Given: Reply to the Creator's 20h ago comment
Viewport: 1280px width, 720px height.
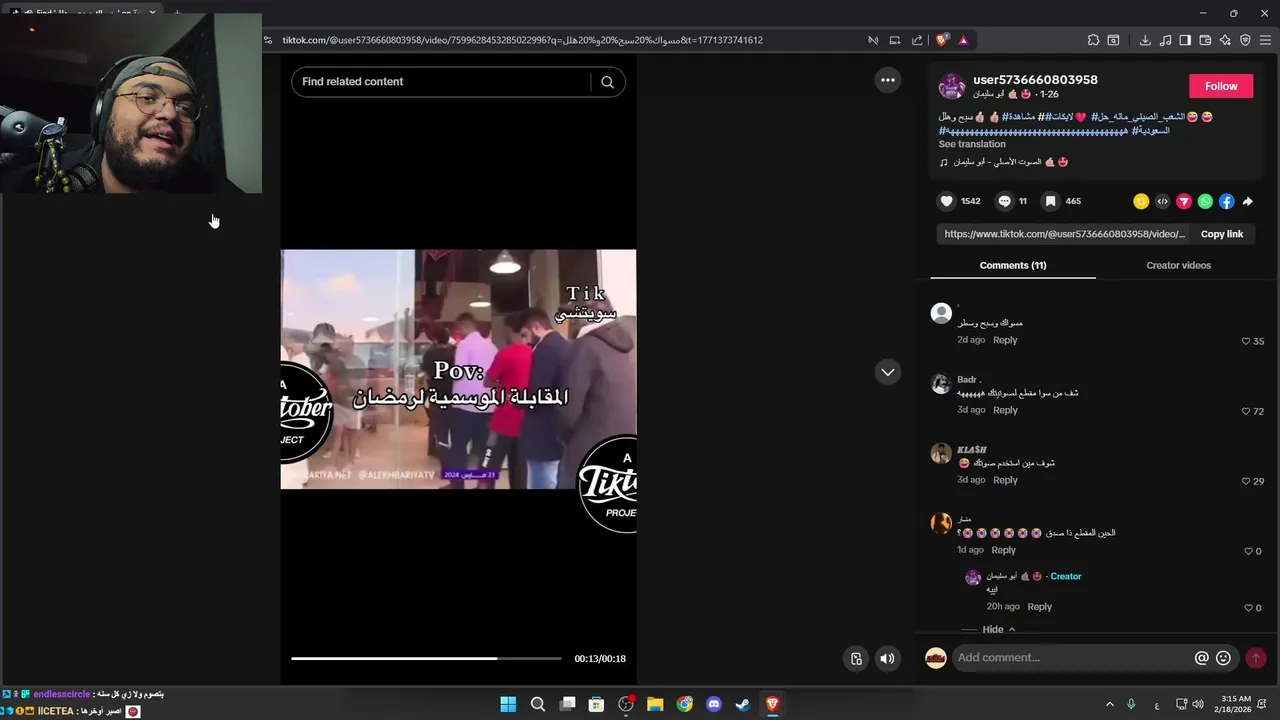Looking at the screenshot, I should point(1040,607).
